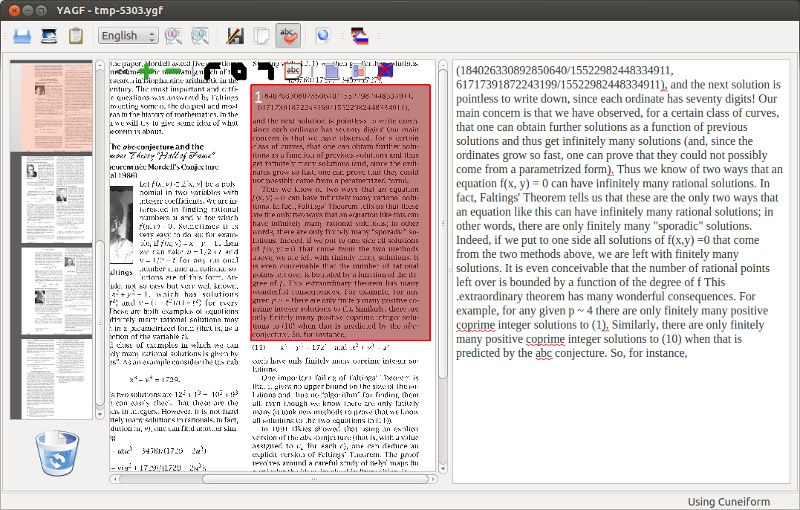Click inside the recognized text editor area
Image resolution: width=800 pixels, height=510 pixels.
(x=620, y=271)
